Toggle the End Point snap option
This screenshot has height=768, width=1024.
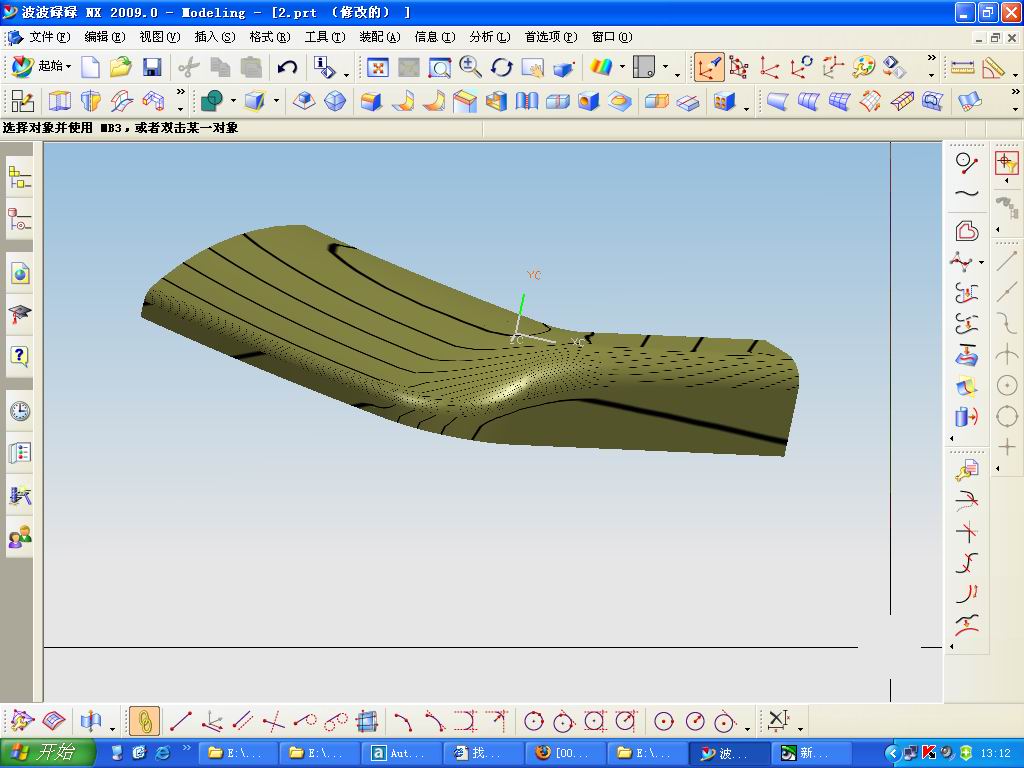[x=1006, y=260]
